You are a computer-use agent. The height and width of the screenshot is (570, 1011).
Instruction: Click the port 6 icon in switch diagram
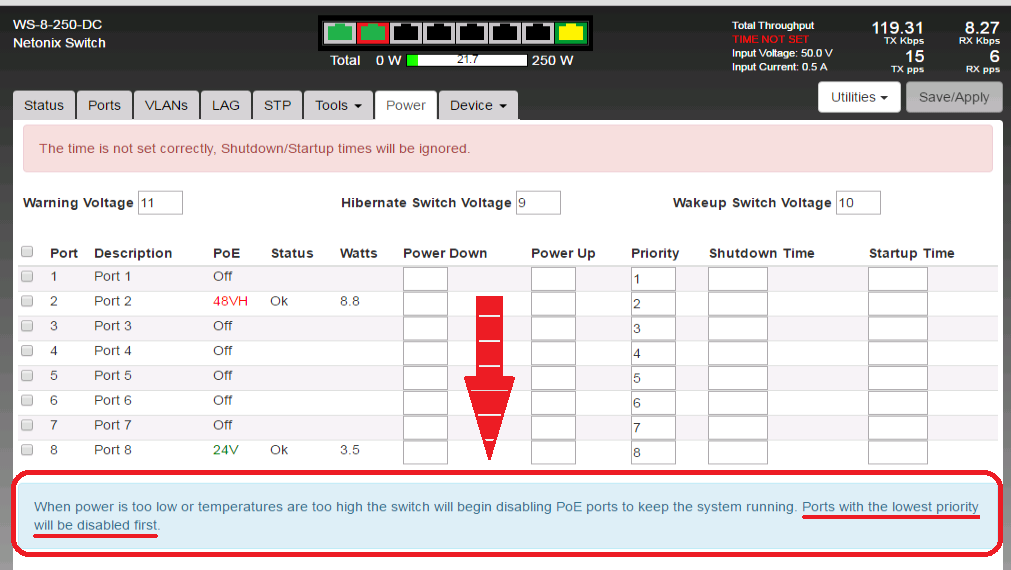505,32
